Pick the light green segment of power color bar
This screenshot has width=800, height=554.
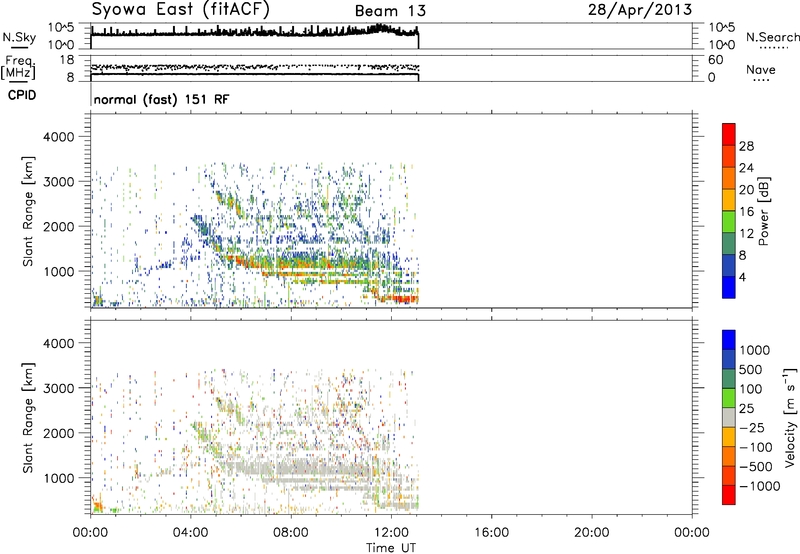click(729, 221)
